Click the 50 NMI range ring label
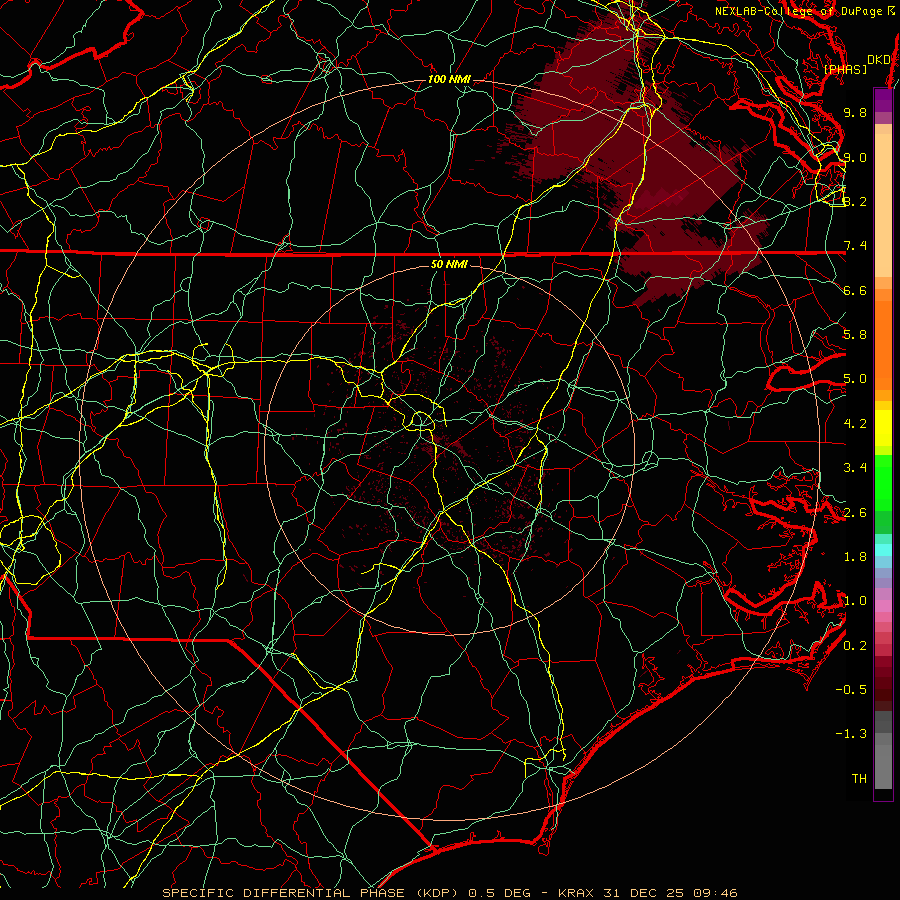Screen dimensions: 900x900 (449, 265)
